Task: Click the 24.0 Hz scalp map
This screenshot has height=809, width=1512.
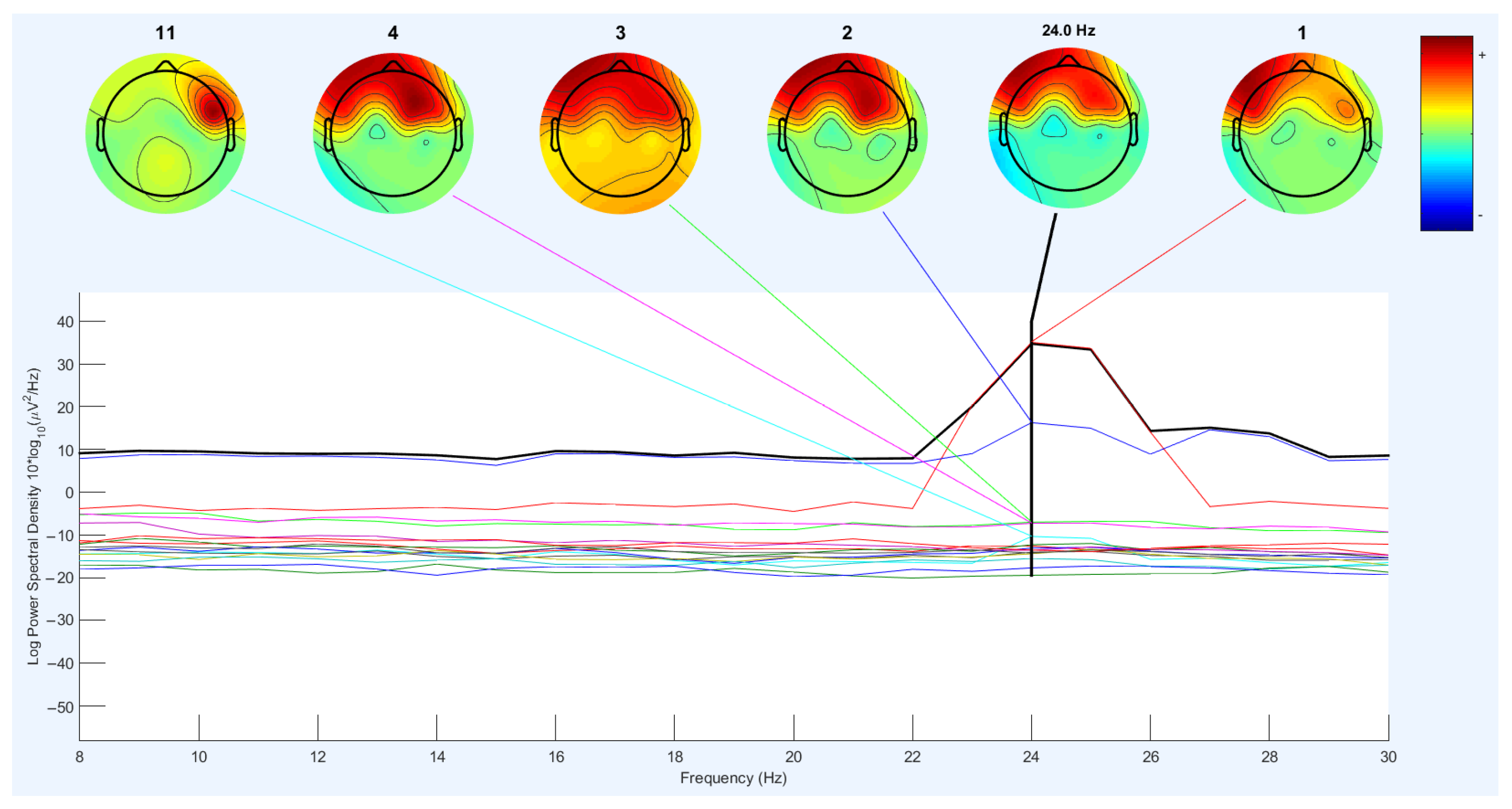Action: [x=1068, y=128]
